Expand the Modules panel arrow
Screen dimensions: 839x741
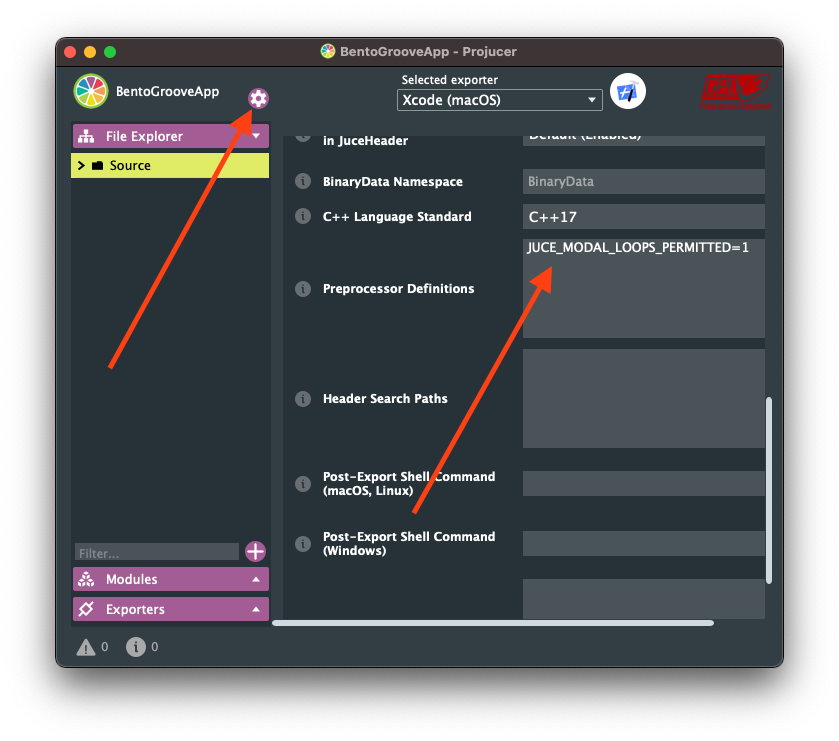click(x=256, y=579)
